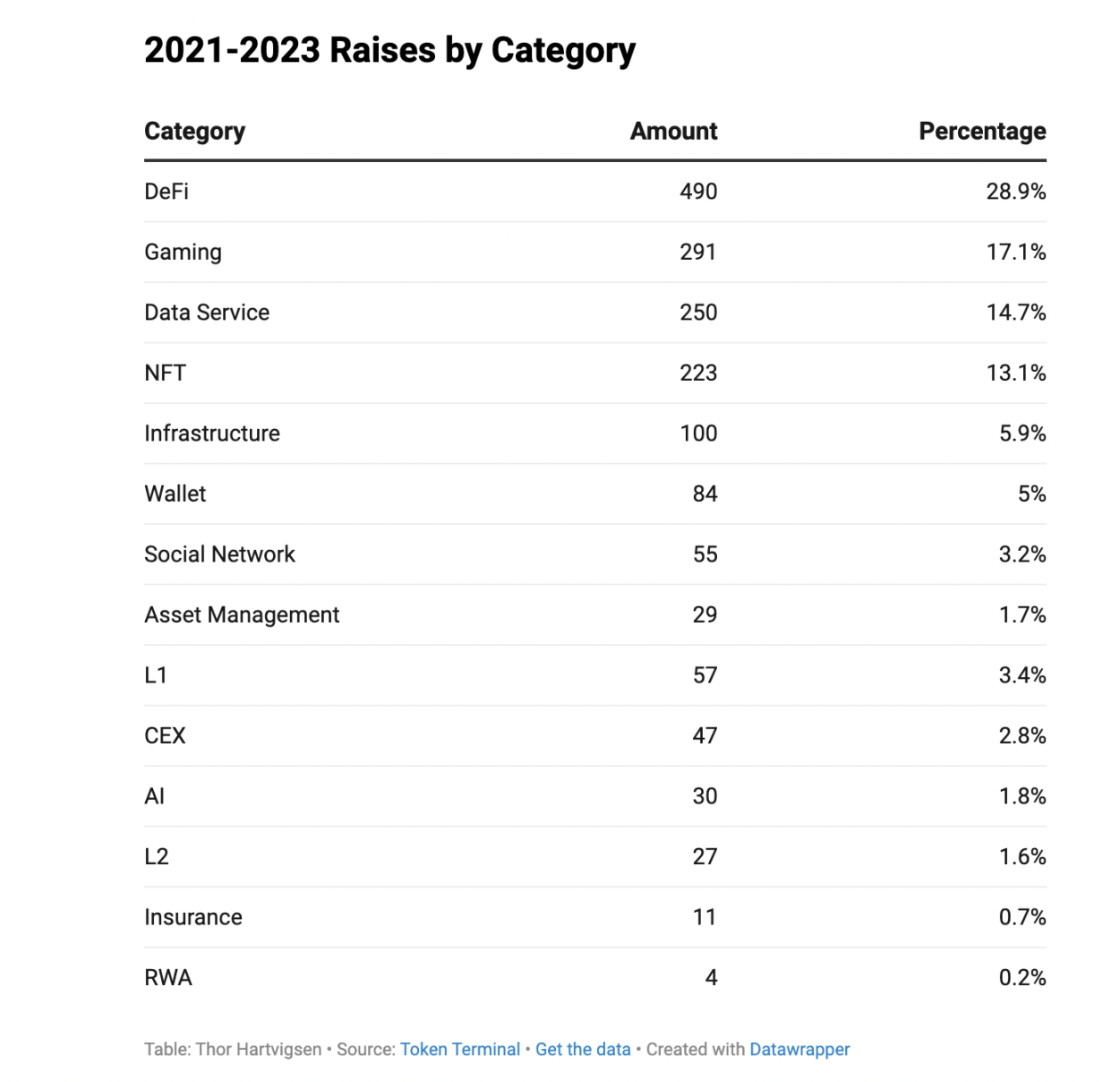Click the table title heading
Screen dimensions: 1120x1082
389,51
